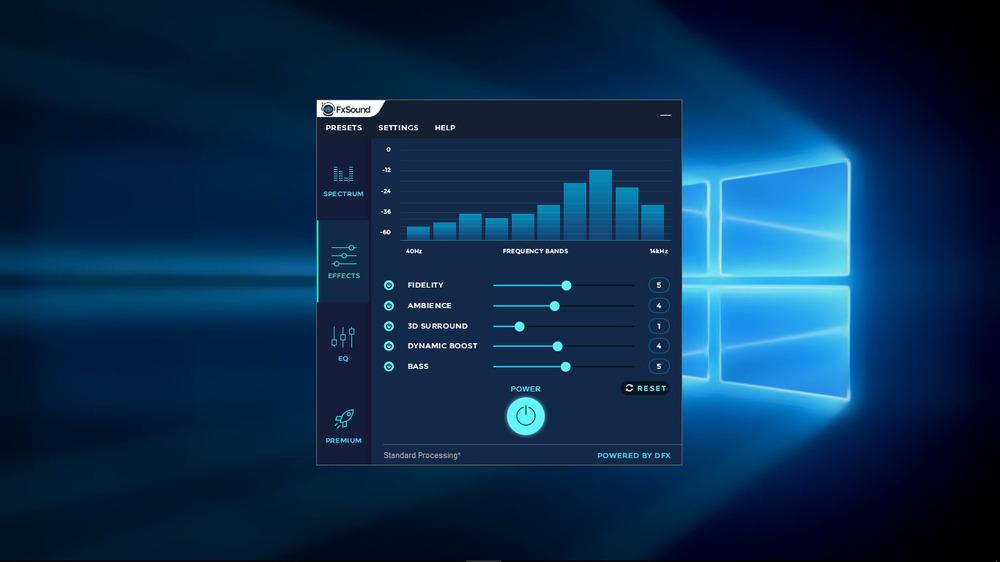Image resolution: width=1000 pixels, height=562 pixels.
Task: Click the Reset button
Action: click(x=645, y=388)
